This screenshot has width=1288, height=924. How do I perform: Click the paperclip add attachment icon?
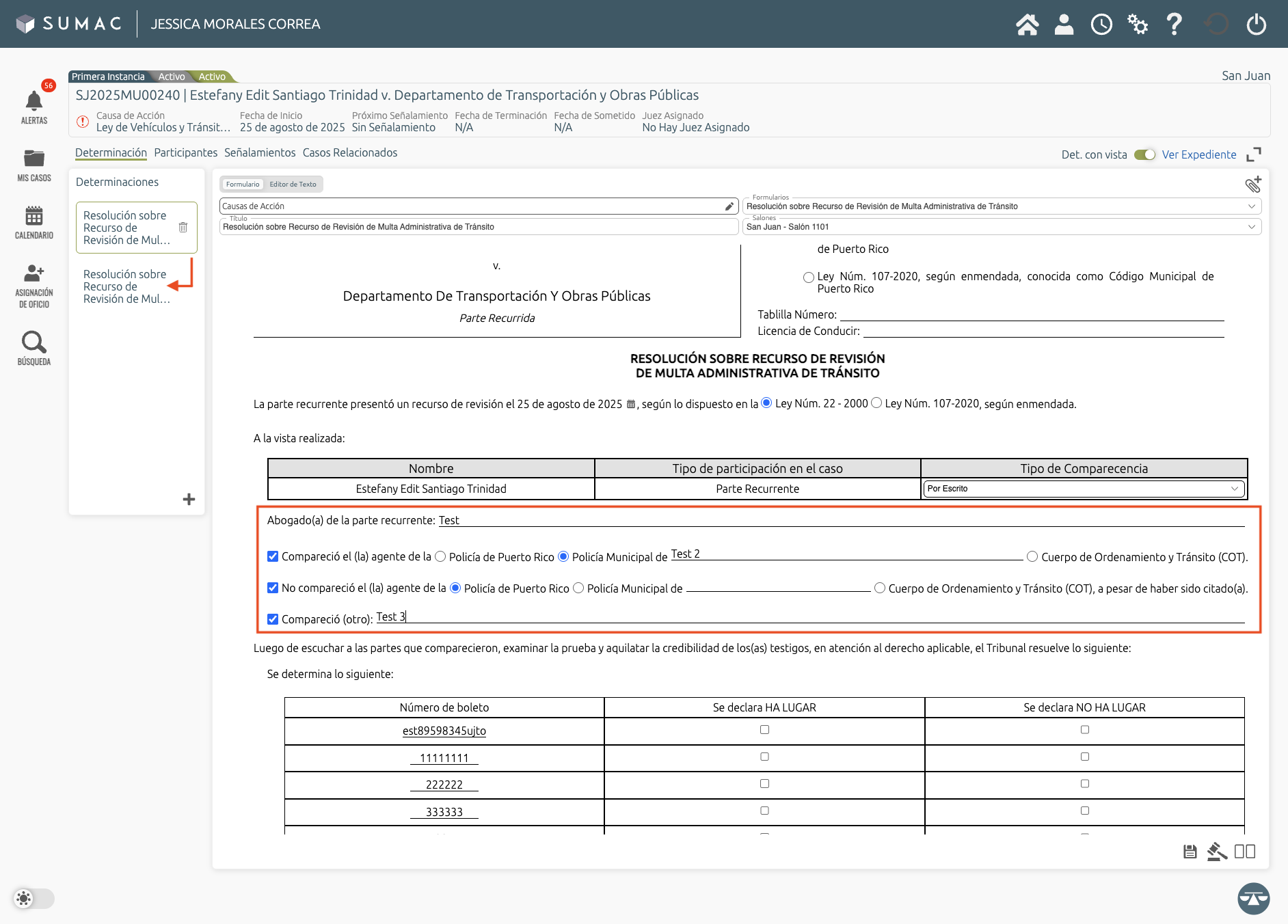(x=1252, y=185)
